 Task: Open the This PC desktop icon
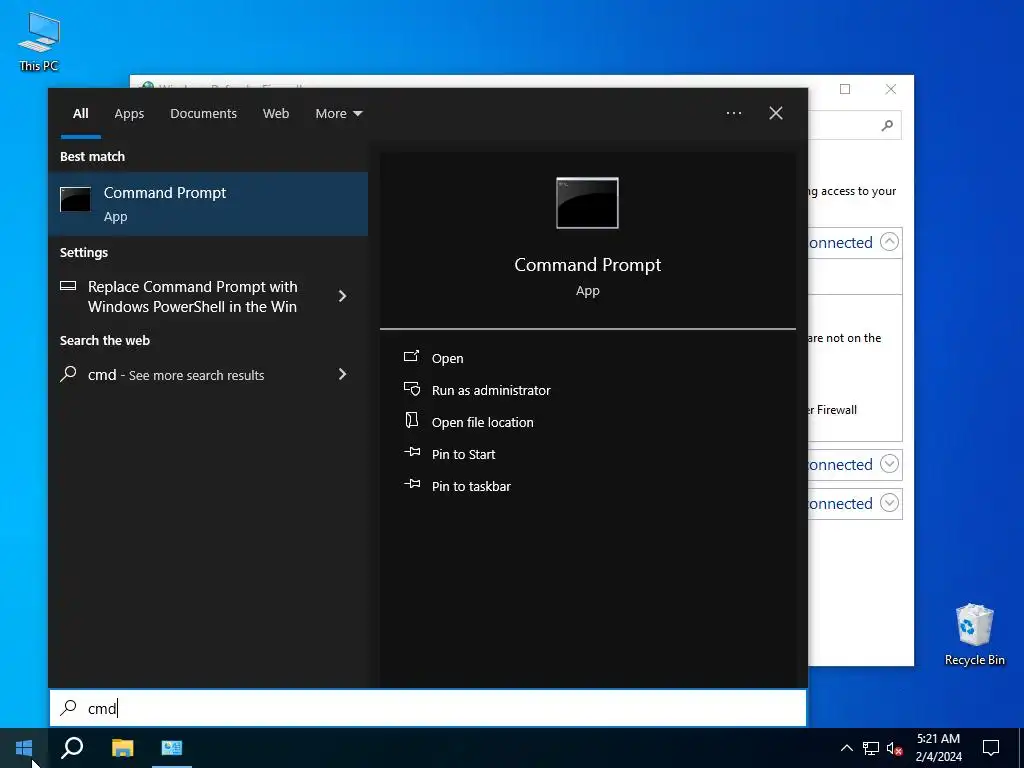[x=39, y=41]
